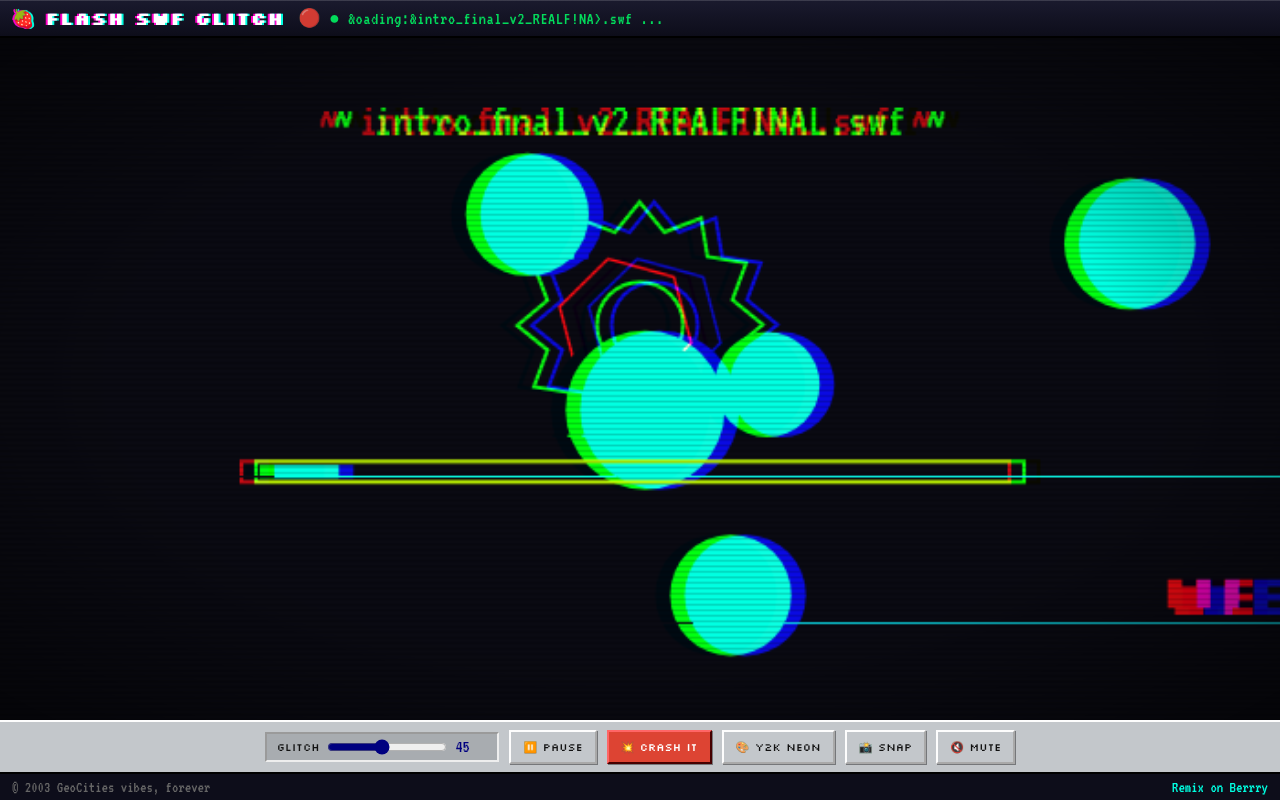Click the camera icon on Snap
Screen dimensions: 1280x800
[865, 747]
